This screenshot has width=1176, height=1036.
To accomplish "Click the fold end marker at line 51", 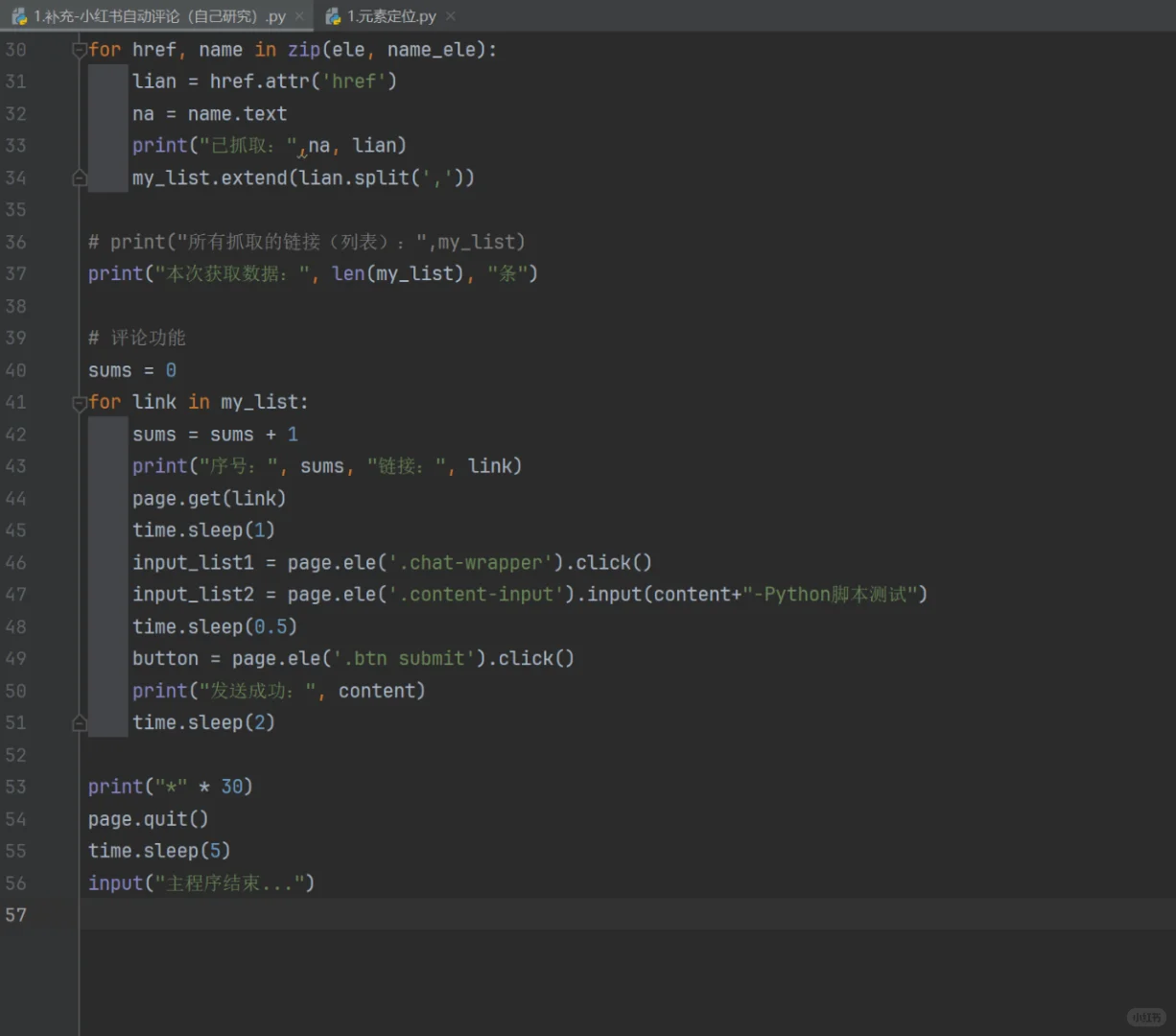I will click(80, 723).
